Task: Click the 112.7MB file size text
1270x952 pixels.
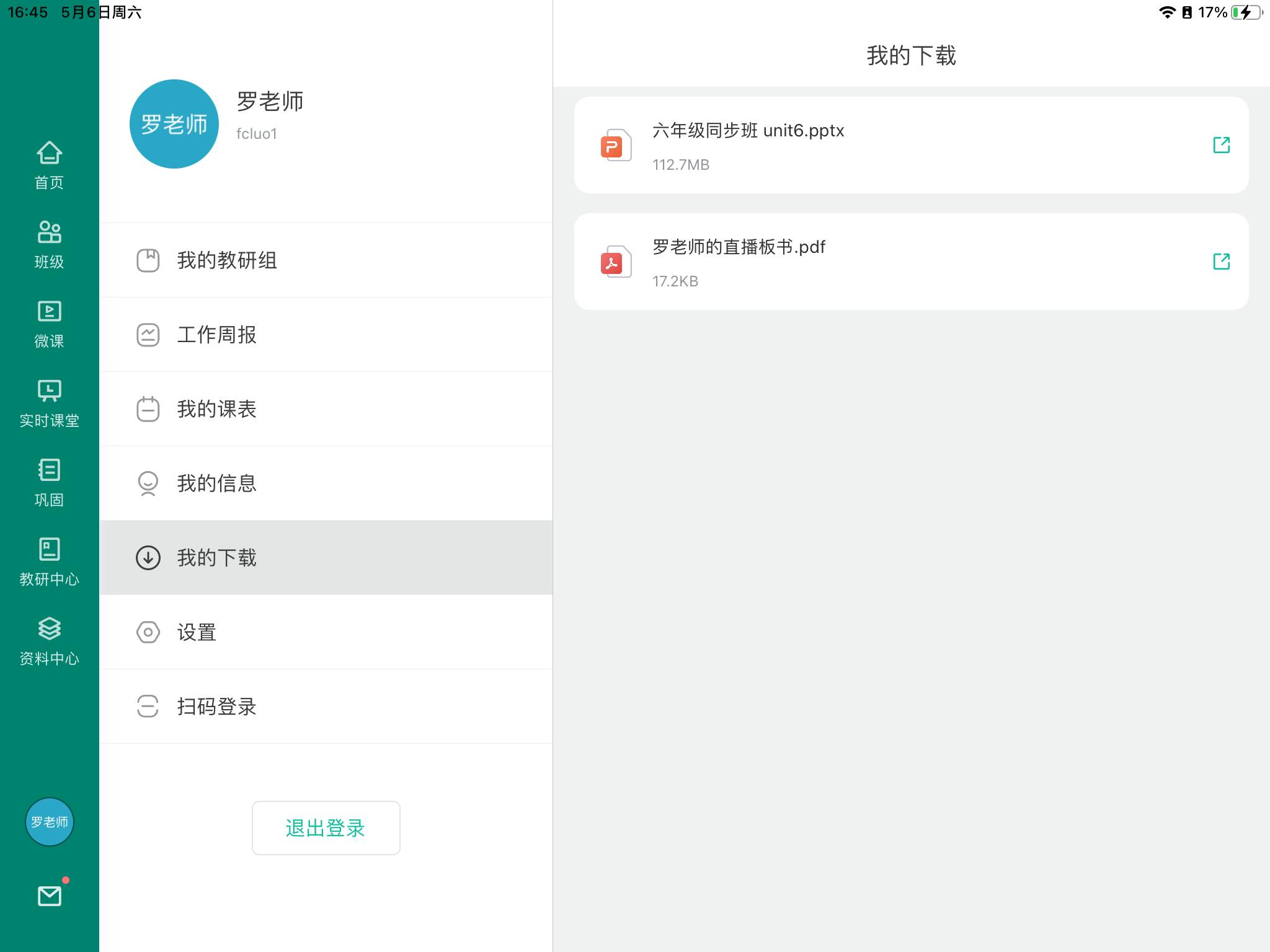Action: tap(681, 165)
